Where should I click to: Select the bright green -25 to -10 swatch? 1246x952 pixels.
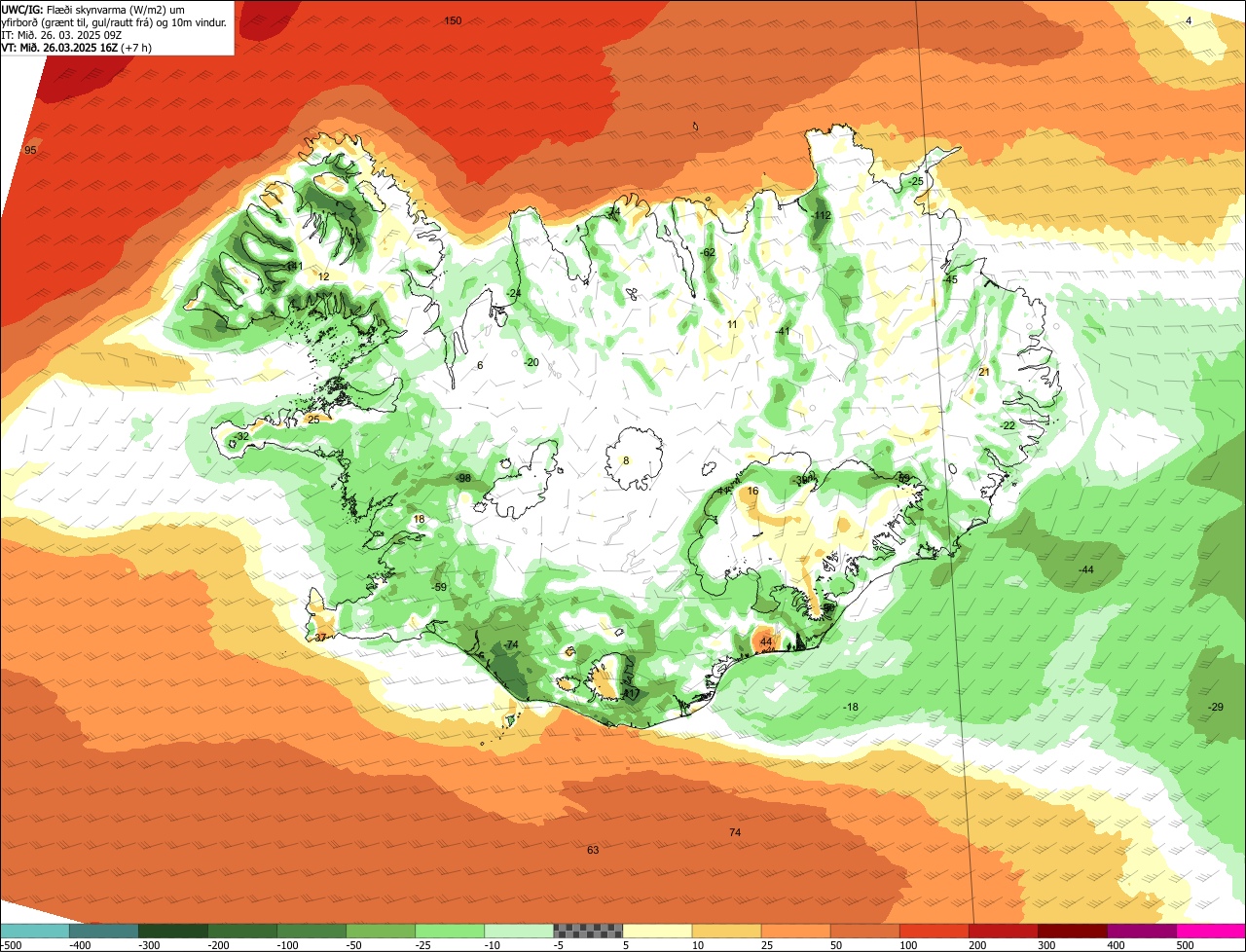pos(450,930)
